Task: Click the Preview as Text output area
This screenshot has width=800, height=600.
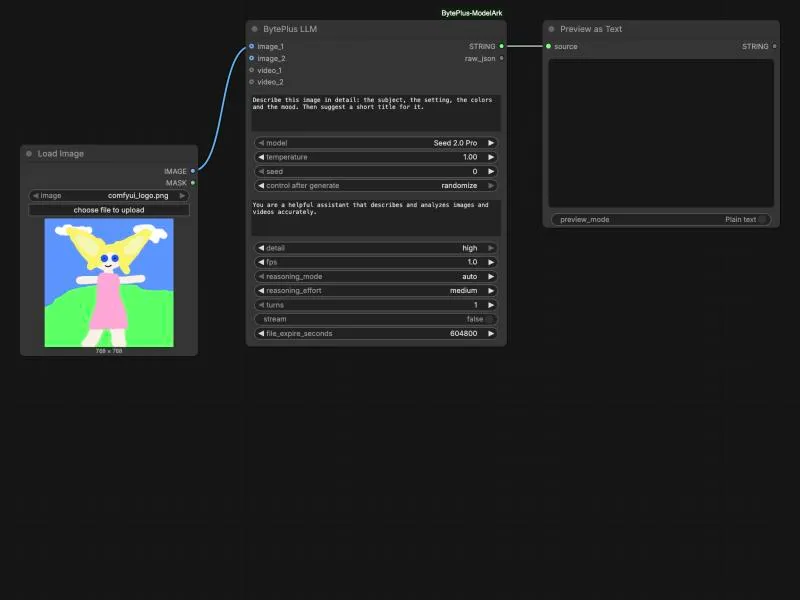Action: tap(661, 133)
